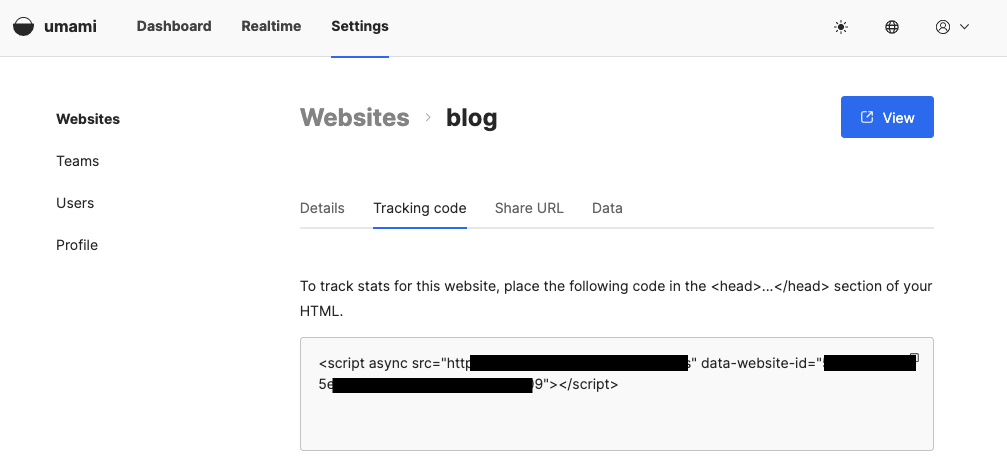Click the umami logo icon
This screenshot has height=471, width=1007.
coord(23,27)
